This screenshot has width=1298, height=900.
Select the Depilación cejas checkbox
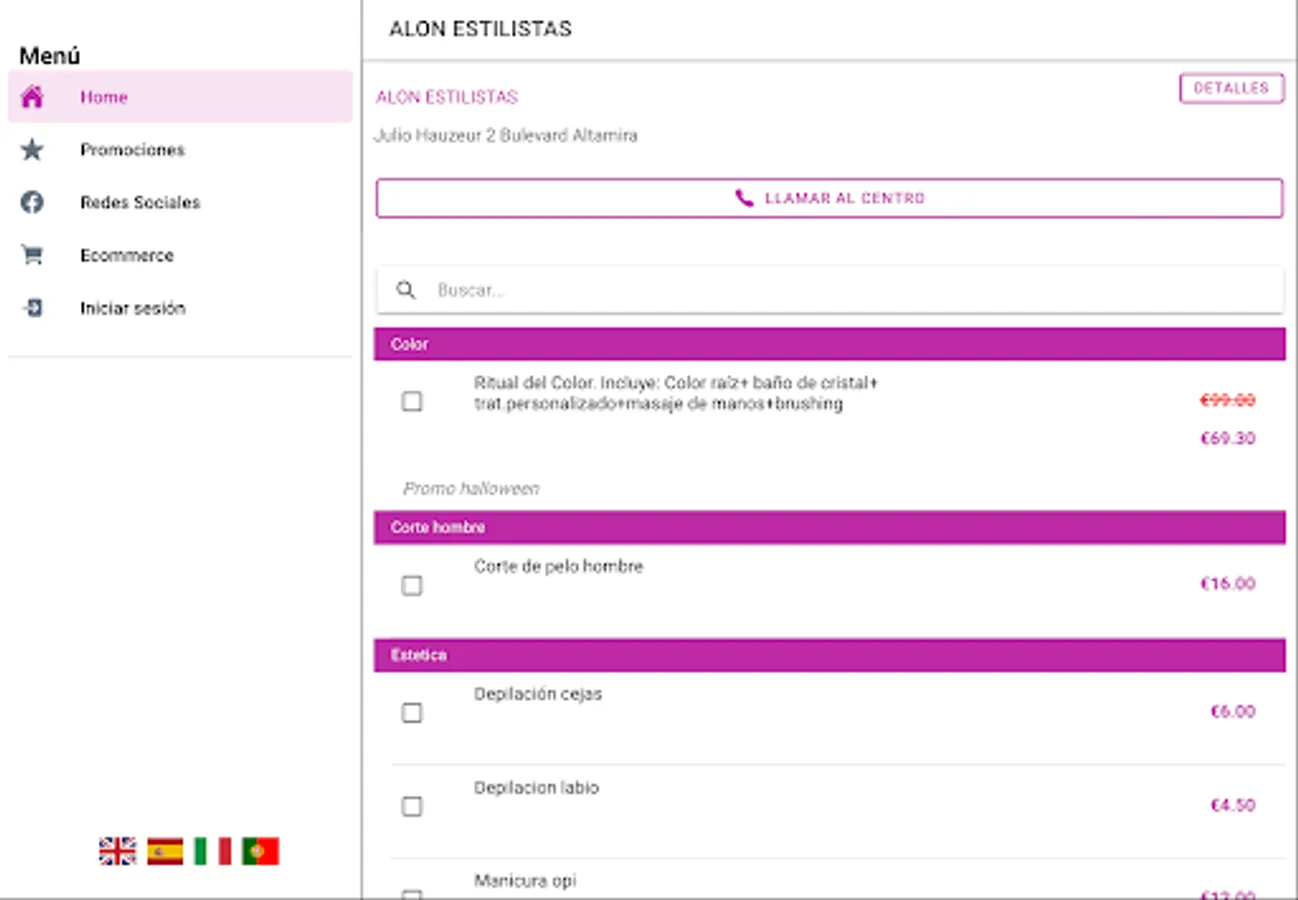tap(411, 713)
